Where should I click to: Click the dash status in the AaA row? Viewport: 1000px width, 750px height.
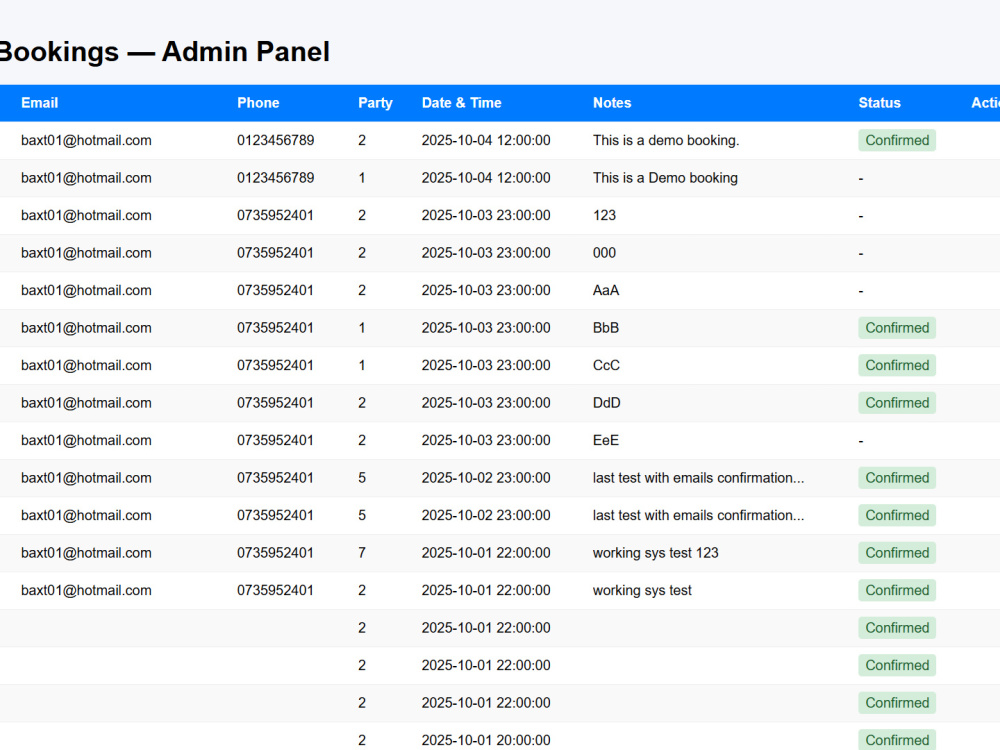click(x=861, y=291)
